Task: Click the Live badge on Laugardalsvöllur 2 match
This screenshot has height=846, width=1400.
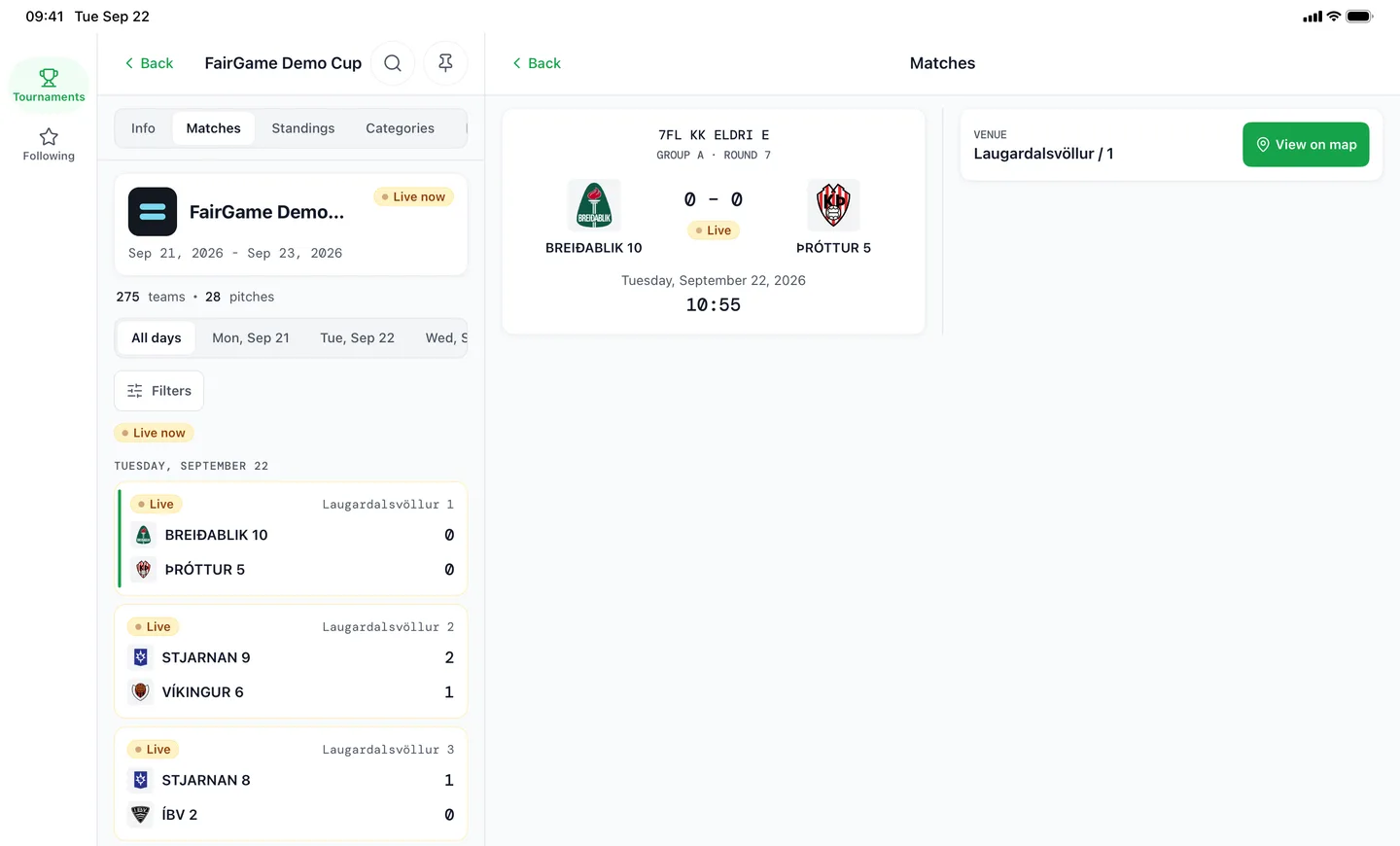Action: click(x=153, y=627)
